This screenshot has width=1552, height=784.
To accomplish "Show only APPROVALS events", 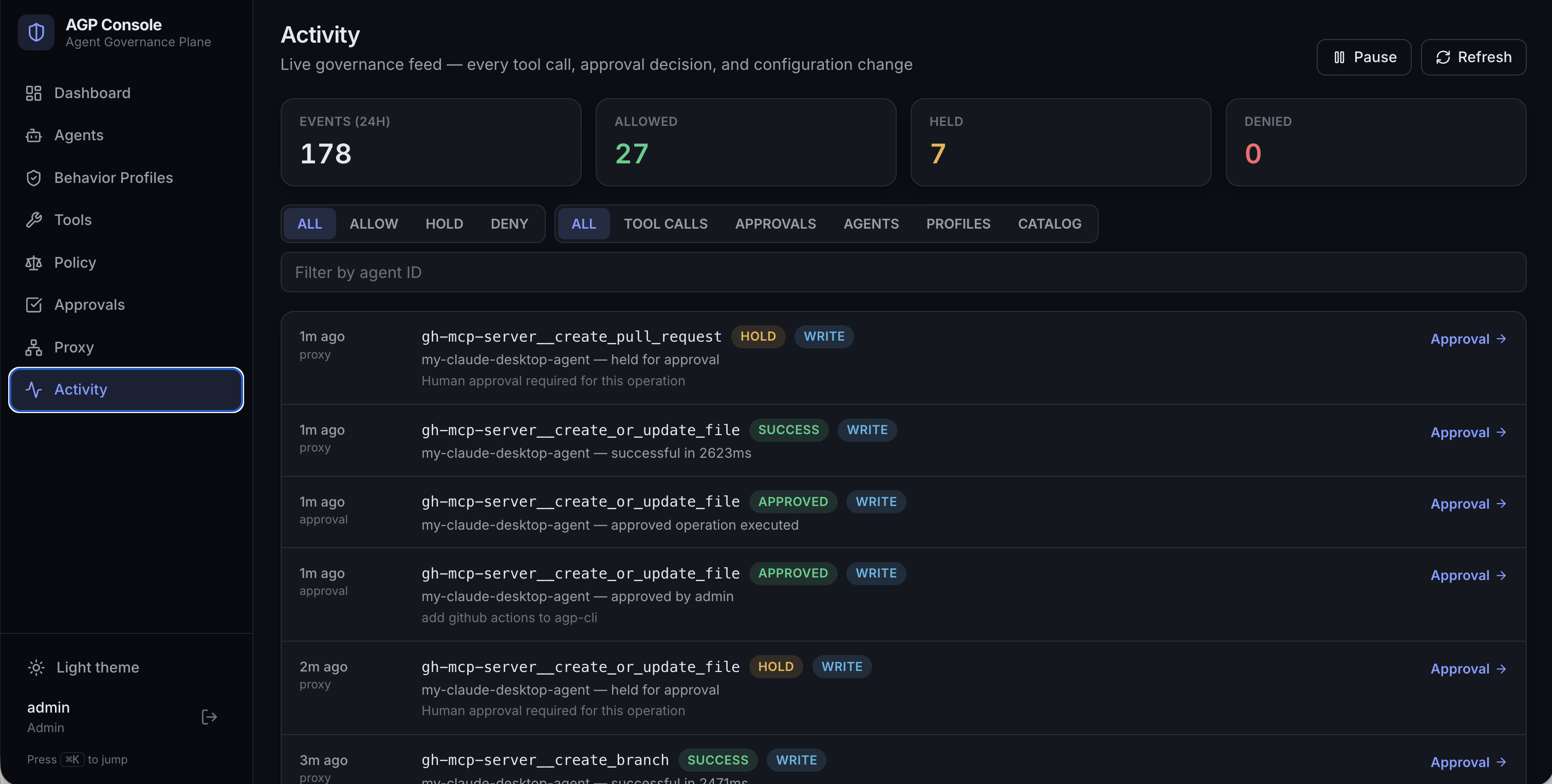I will (775, 224).
